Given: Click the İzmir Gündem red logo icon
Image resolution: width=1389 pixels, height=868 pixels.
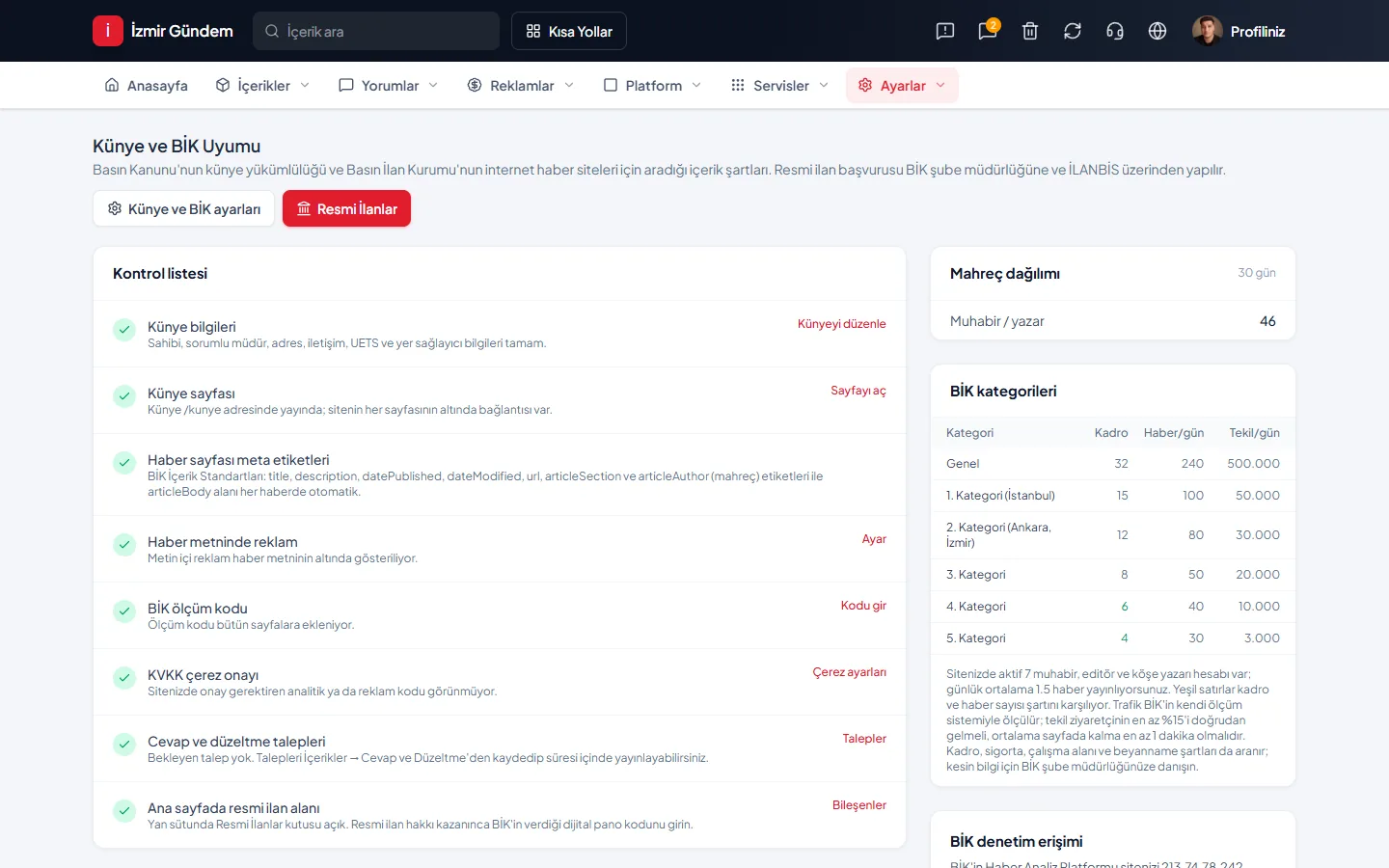Looking at the screenshot, I should click(108, 31).
